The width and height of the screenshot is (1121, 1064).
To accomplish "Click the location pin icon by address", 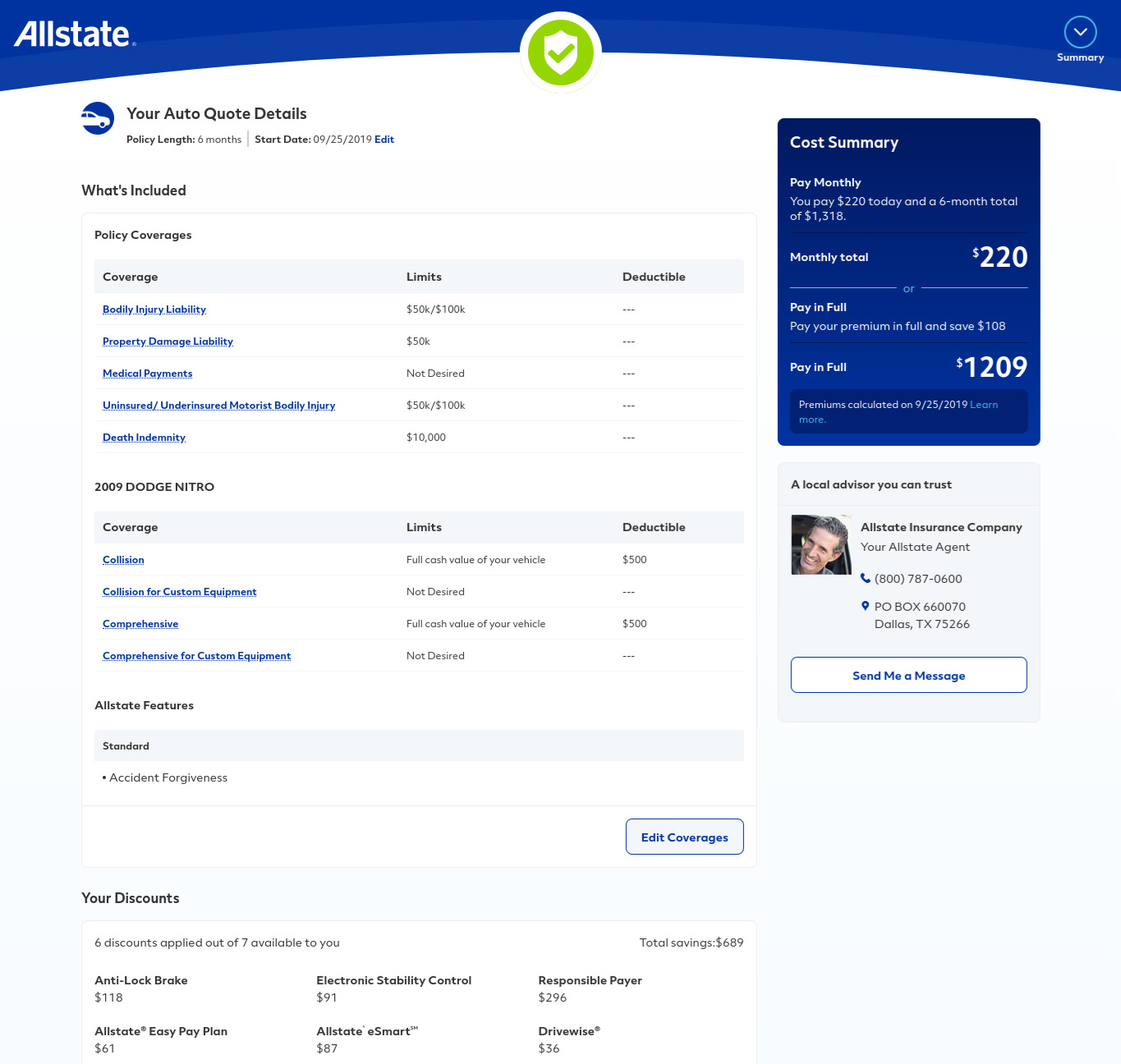I will 865,606.
